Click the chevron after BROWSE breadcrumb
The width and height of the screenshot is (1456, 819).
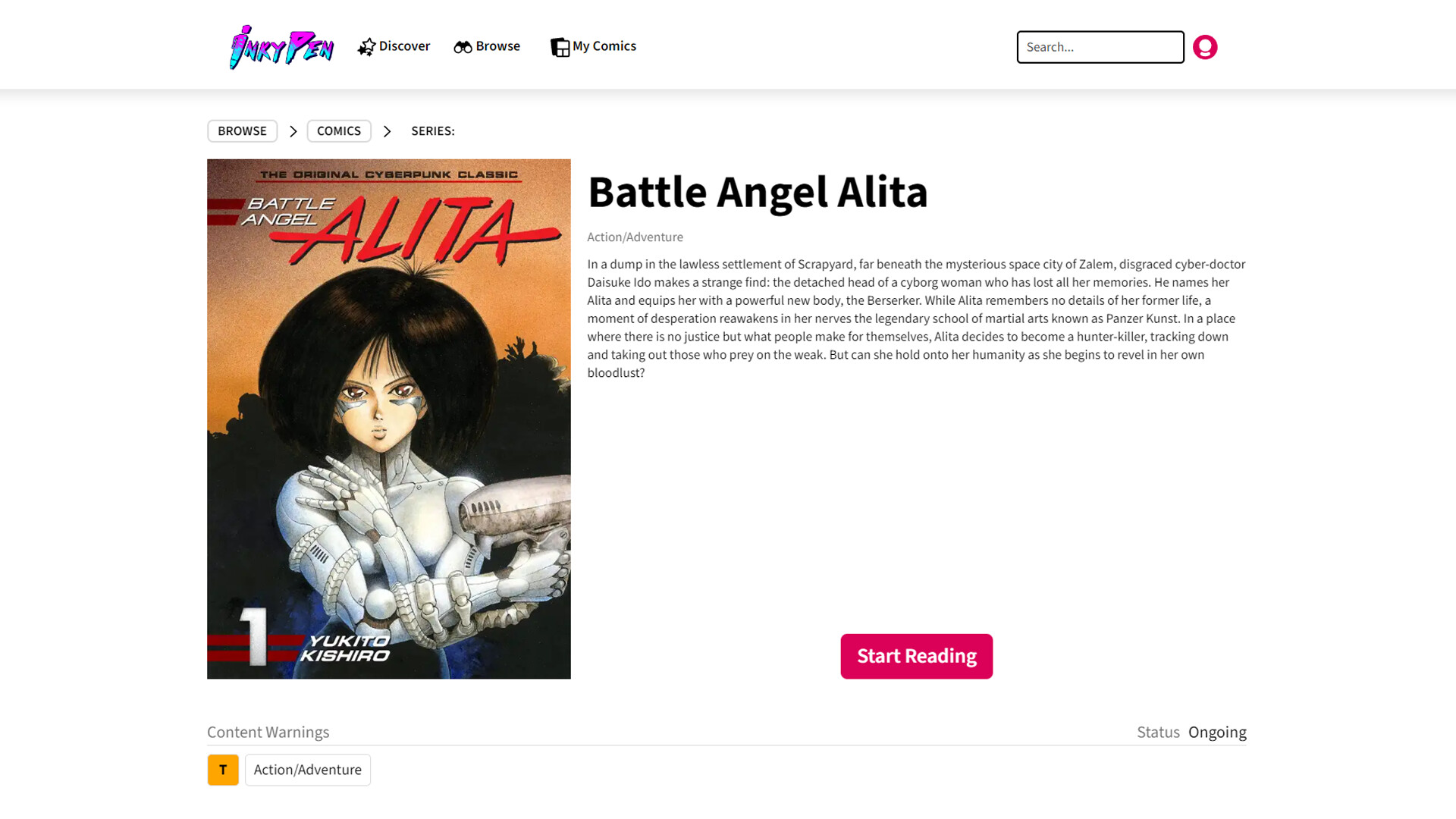(293, 131)
